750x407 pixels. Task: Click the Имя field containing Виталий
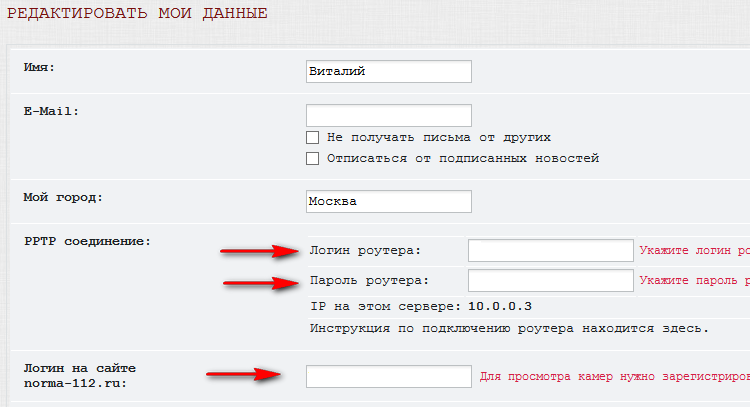pyautogui.click(x=388, y=72)
